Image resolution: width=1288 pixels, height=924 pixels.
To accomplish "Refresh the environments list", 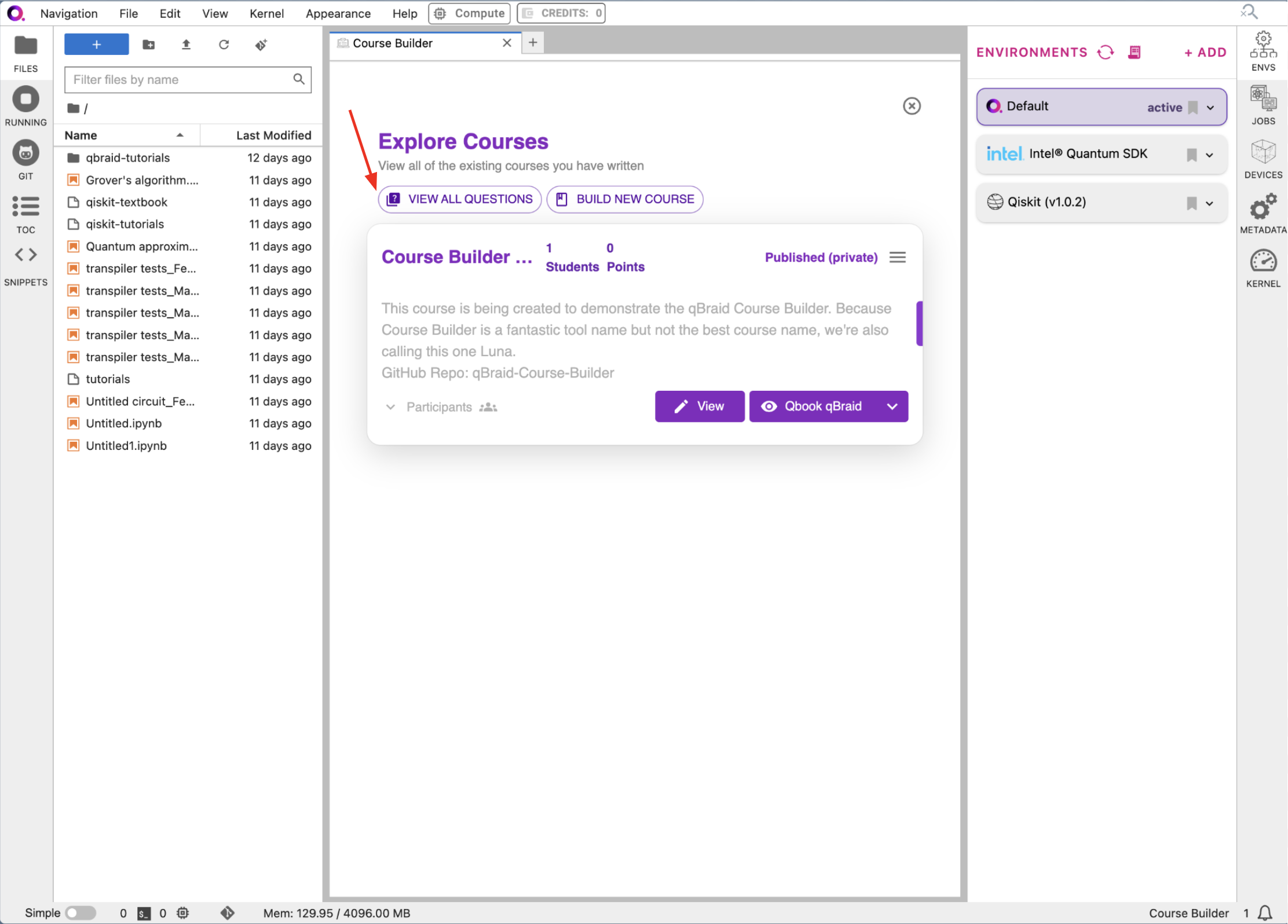I will coord(1105,52).
